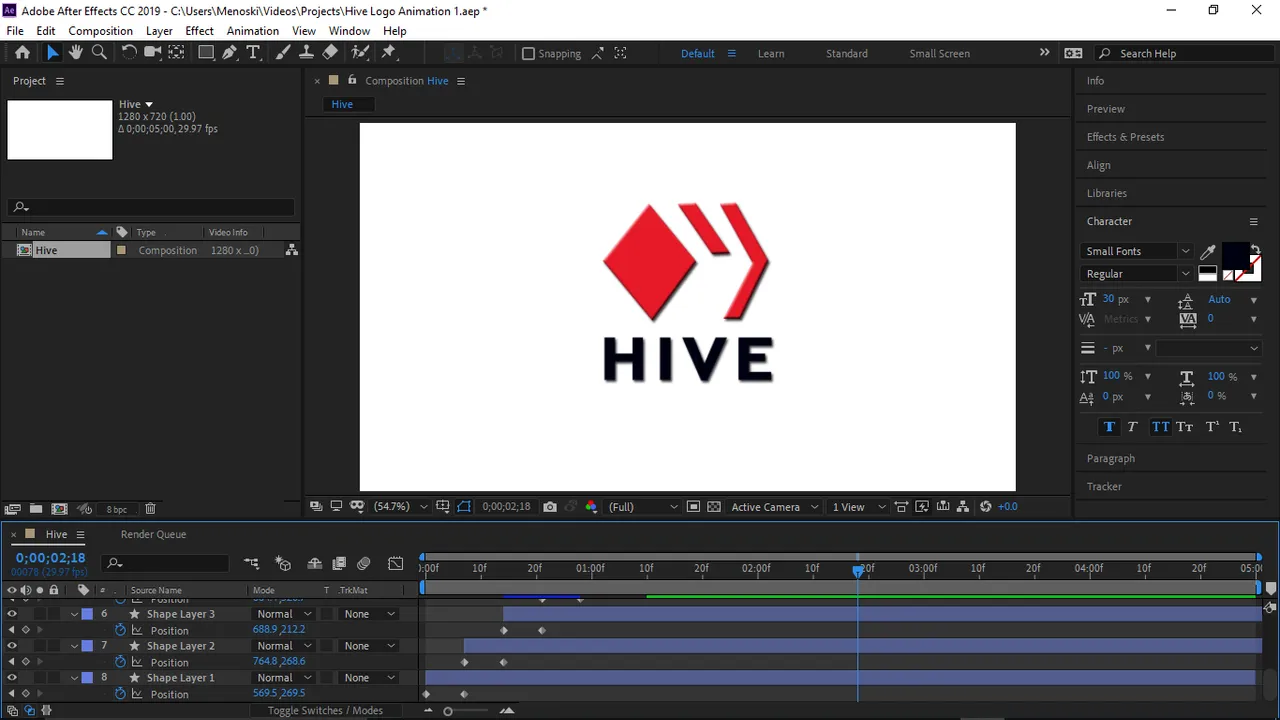
Task: Select the Puppet Pin tool
Action: click(x=389, y=53)
